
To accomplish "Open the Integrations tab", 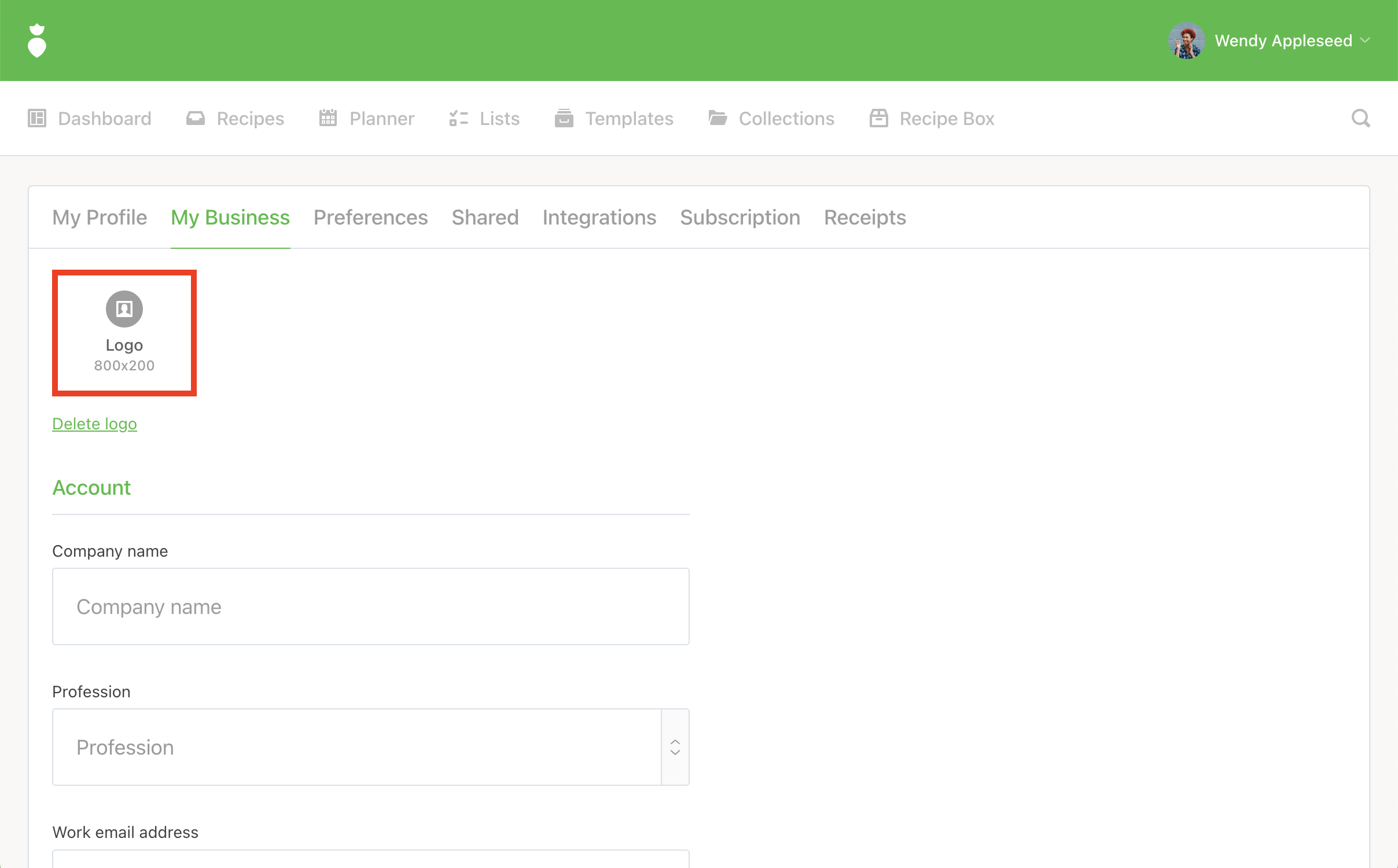I will pyautogui.click(x=599, y=218).
